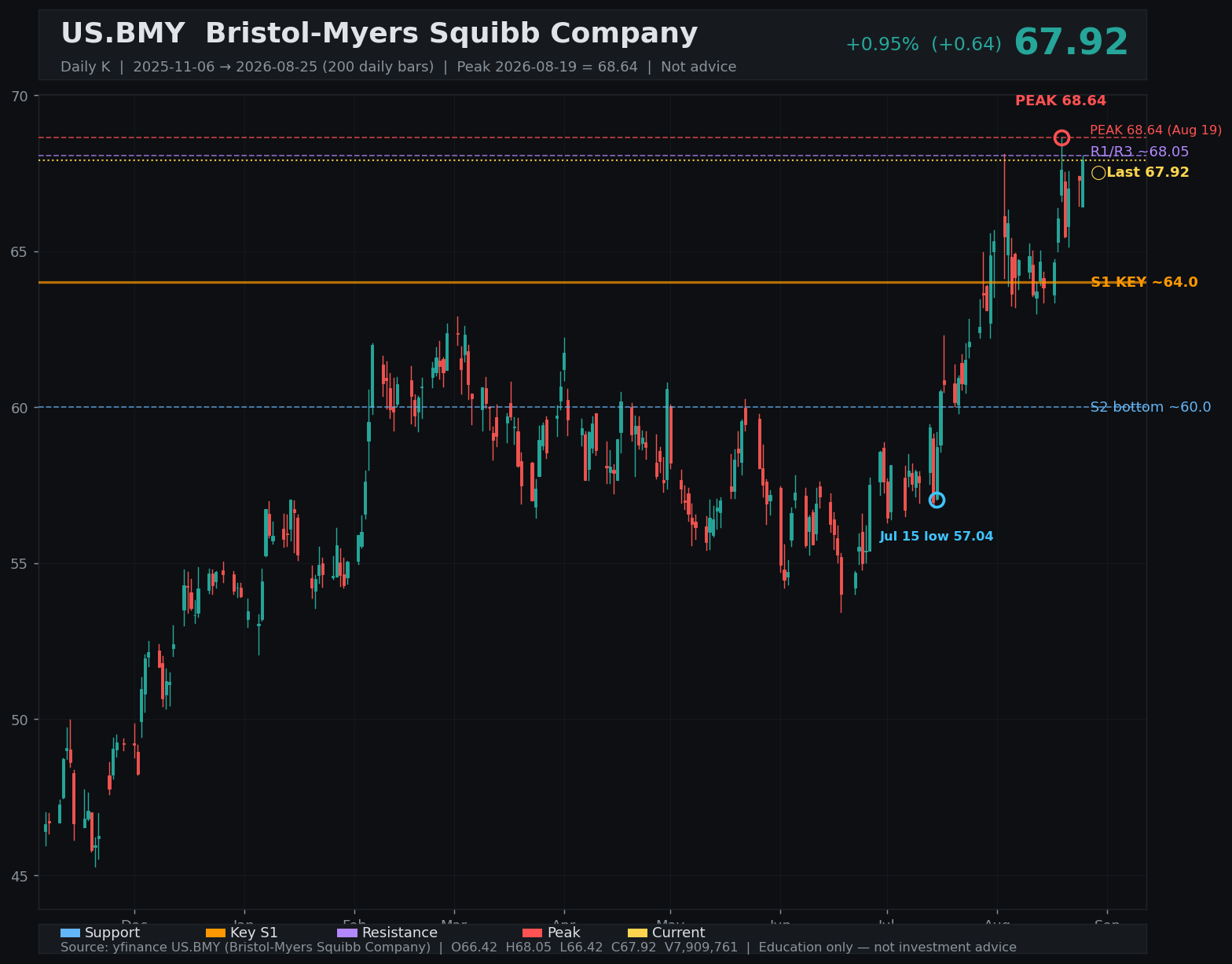
Task: Click the 'Support' legend text
Action: 112,933
